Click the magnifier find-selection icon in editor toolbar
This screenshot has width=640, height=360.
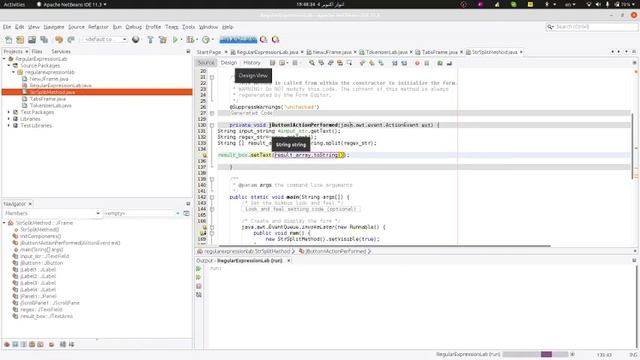tap(312, 63)
